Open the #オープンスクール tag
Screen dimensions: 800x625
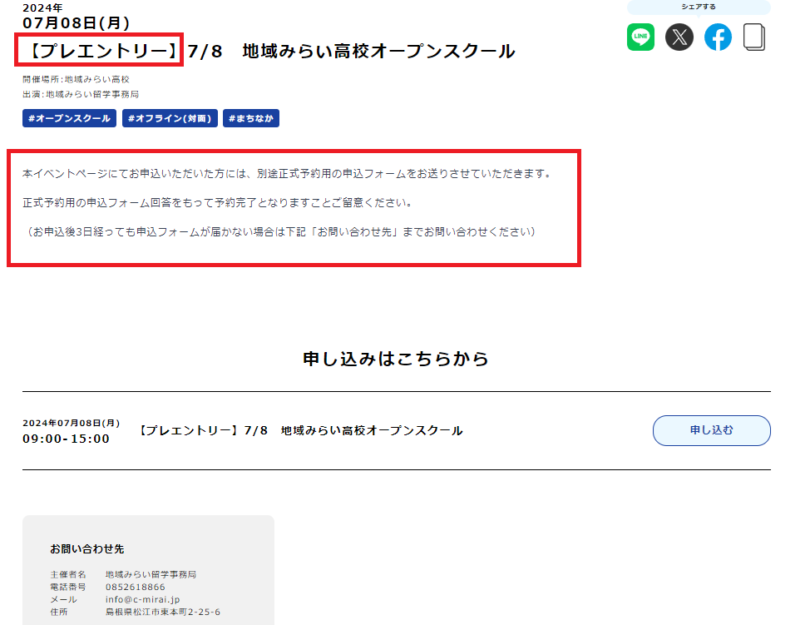click(x=69, y=119)
